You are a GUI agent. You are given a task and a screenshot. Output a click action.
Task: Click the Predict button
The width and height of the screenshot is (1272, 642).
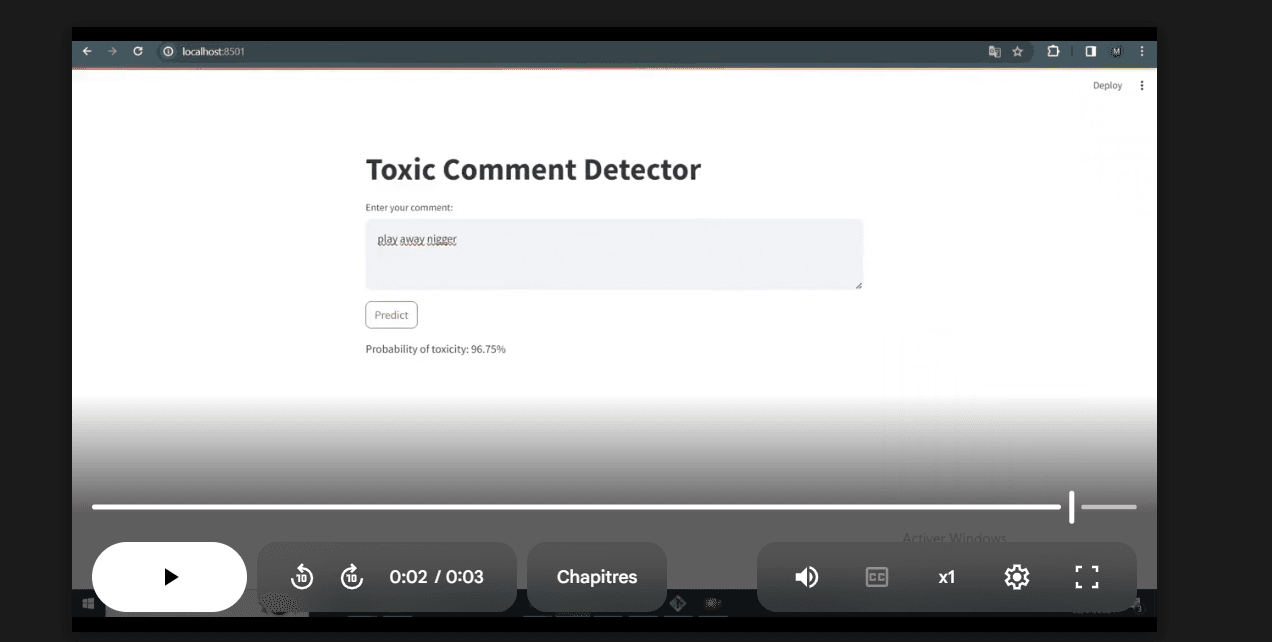pos(391,315)
